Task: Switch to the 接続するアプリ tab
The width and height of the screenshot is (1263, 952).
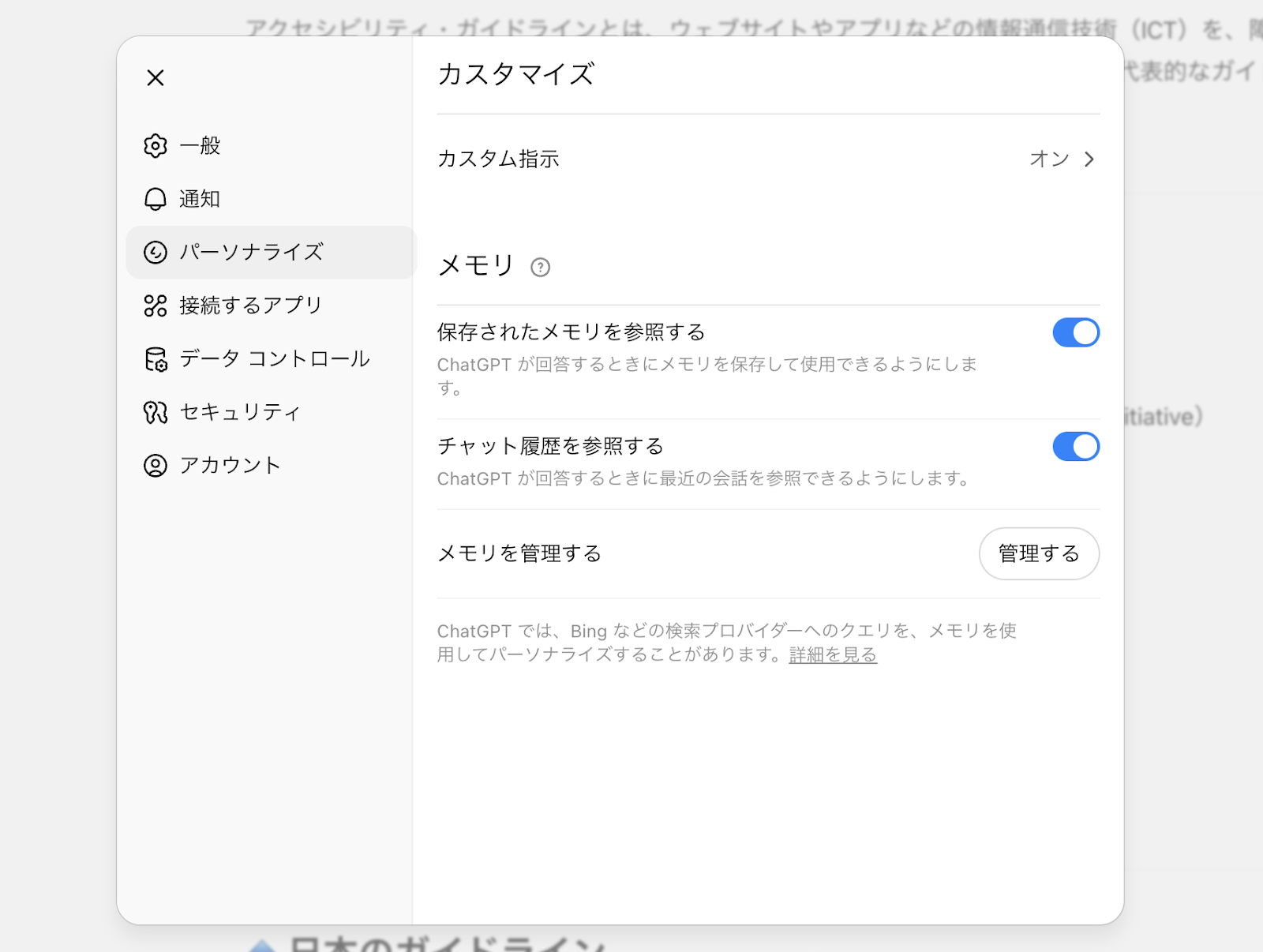Action: coord(251,305)
